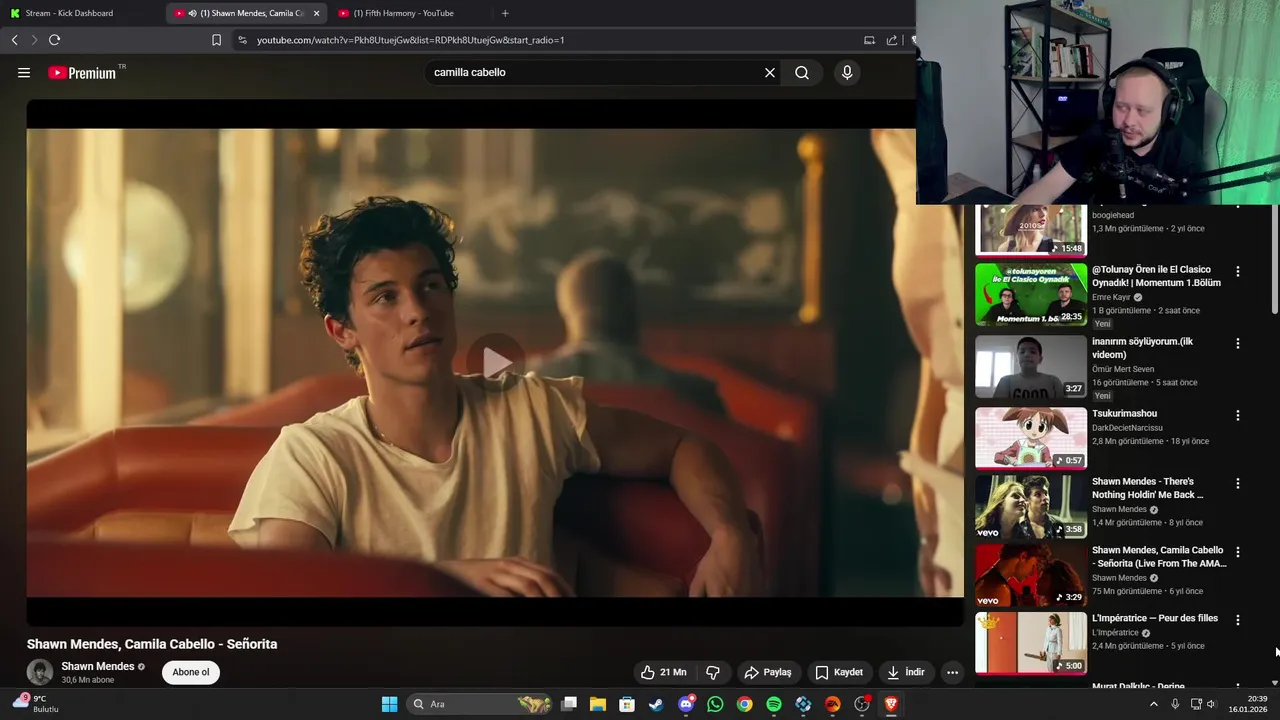Click the playlist sidebar scrollbar
This screenshot has height=720, width=1280.
pyautogui.click(x=1274, y=260)
